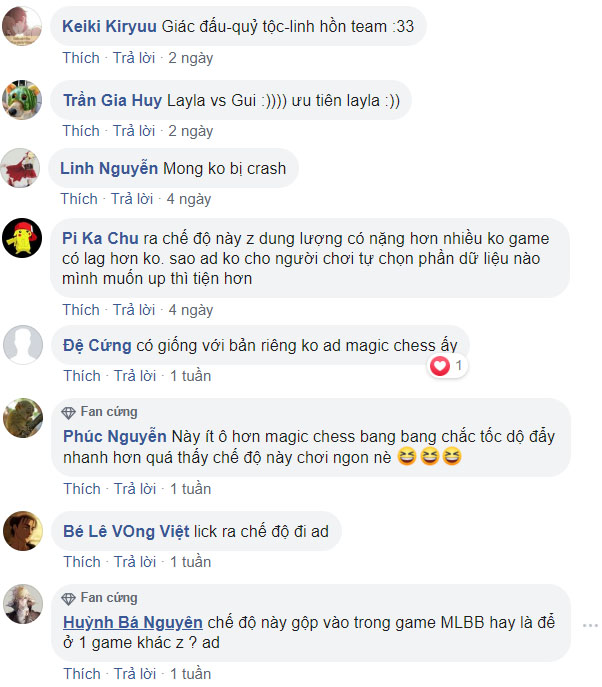This screenshot has width=602, height=687.
Task: Open Đệ Cứng's profile name link
Action: pyautogui.click(x=97, y=345)
